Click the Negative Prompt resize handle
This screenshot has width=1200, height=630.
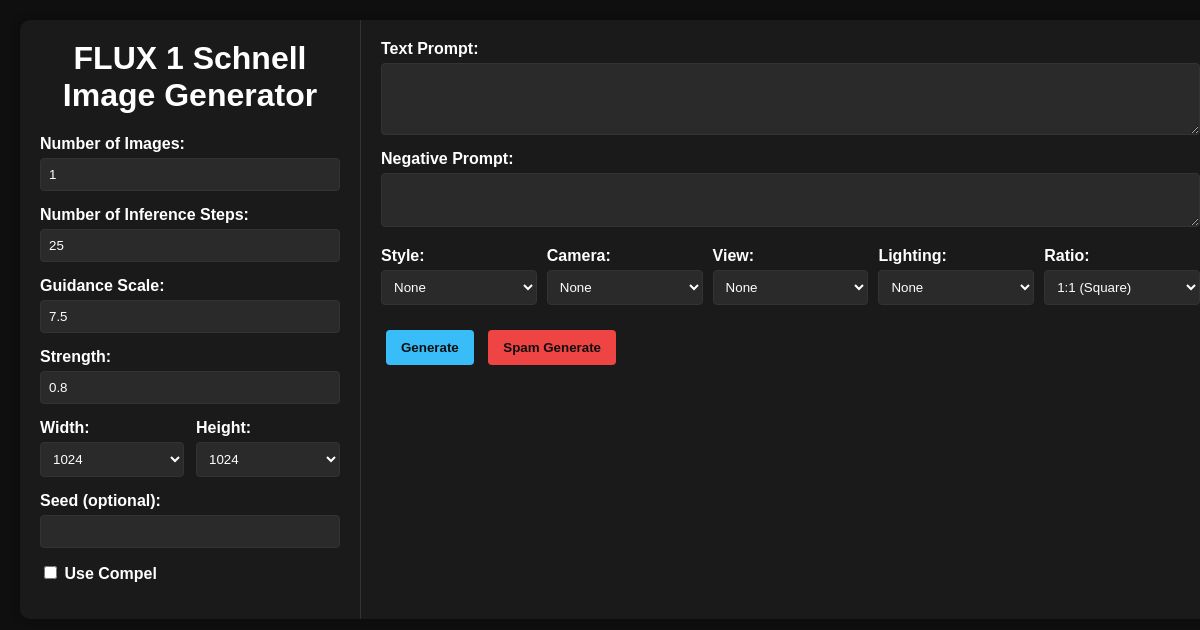click(x=1193, y=221)
